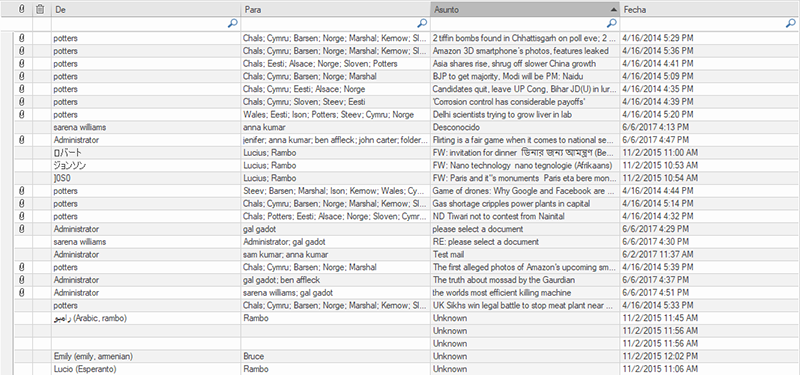Click date '11/2/2015 11:45 AM'
The height and width of the screenshot is (375, 800).
coord(660,318)
